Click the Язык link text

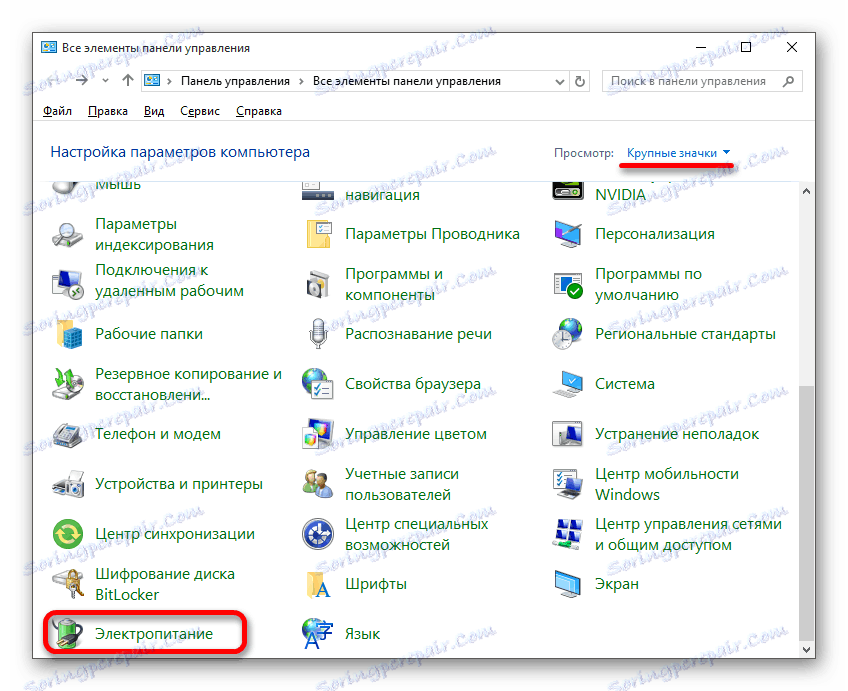point(362,634)
